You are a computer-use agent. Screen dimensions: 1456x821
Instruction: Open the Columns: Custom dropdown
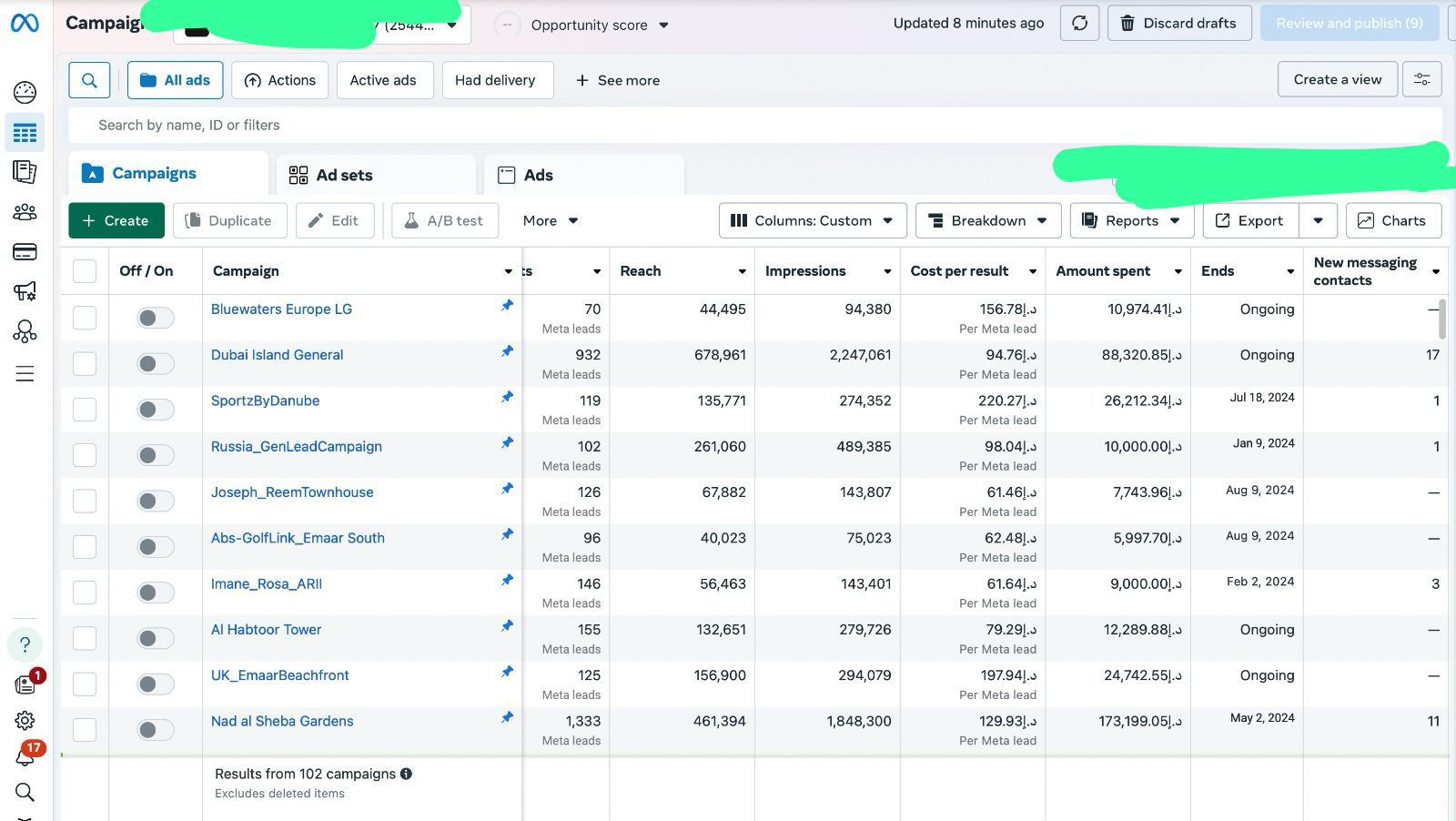click(x=813, y=220)
